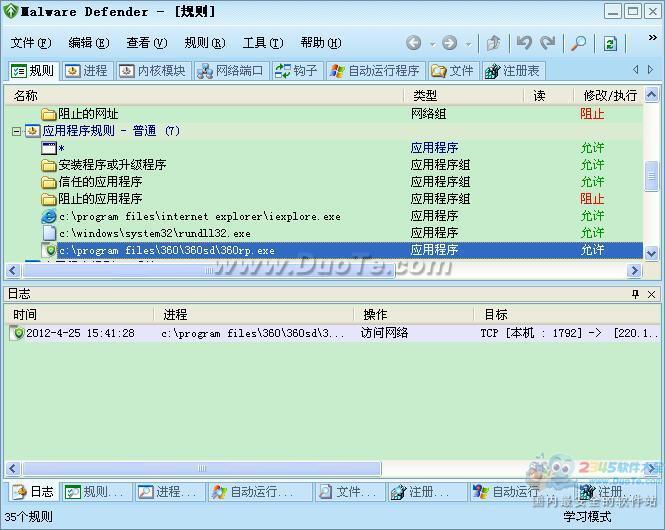Sort log by 操作 column
The image size is (665, 530).
414,315
